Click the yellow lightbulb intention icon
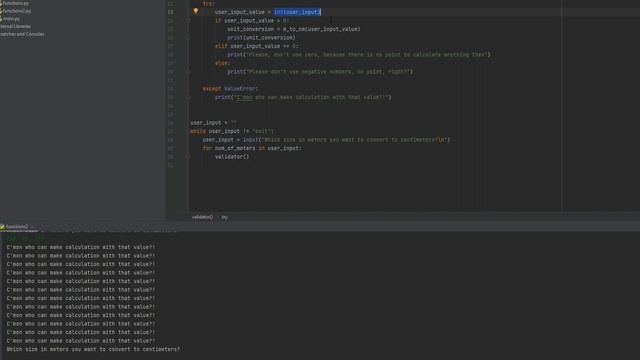Viewport: 640px width, 360px height. pos(196,11)
